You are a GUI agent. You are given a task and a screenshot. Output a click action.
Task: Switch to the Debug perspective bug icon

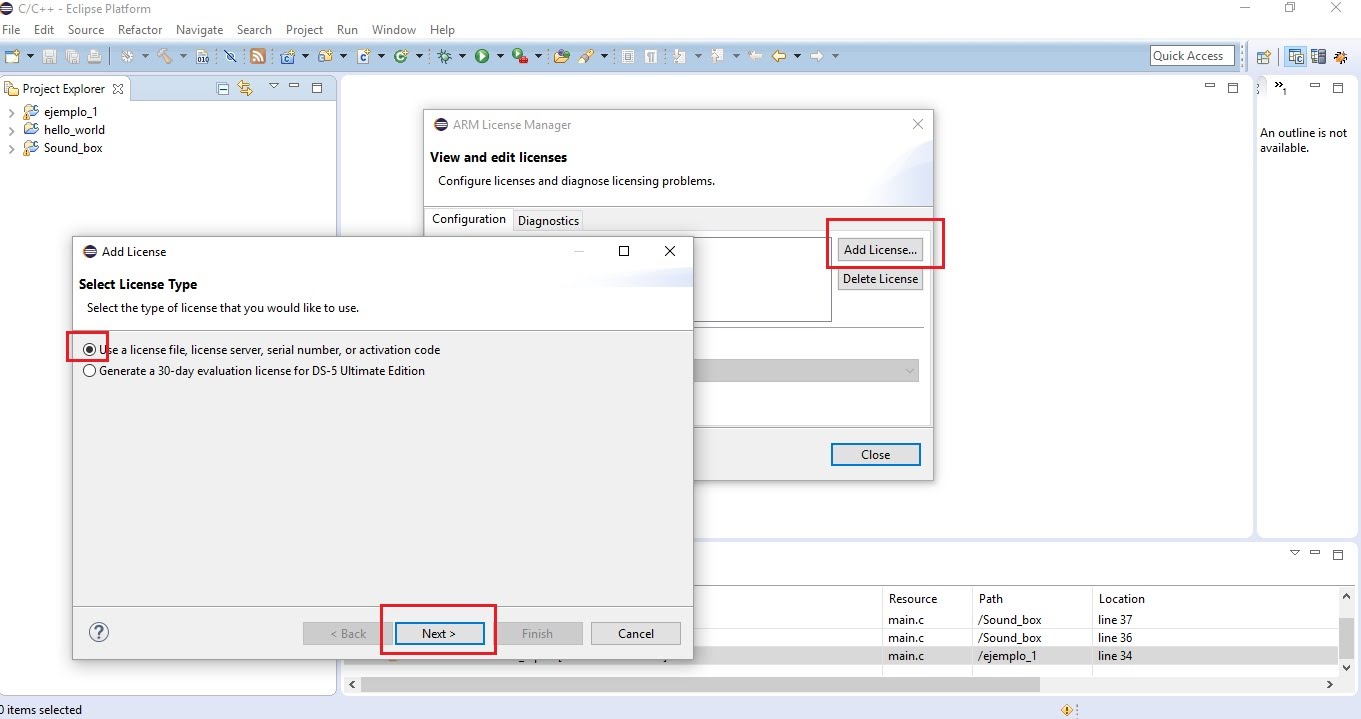(x=1341, y=57)
